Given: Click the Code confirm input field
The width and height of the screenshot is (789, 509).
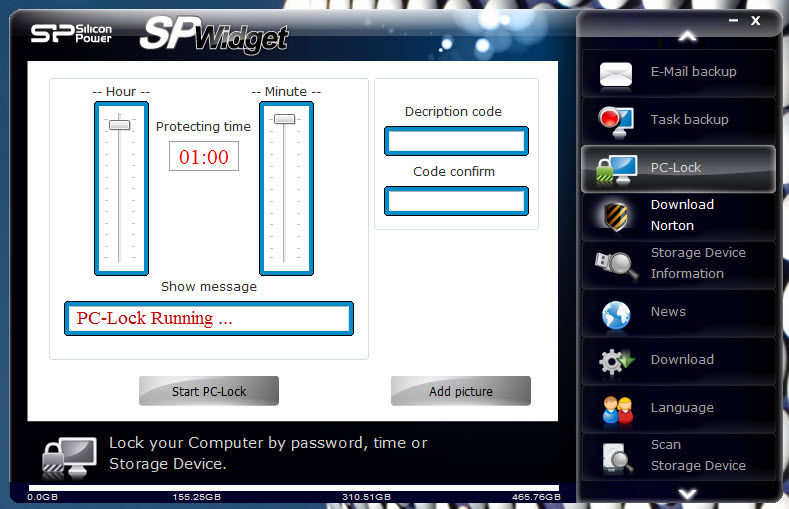Looking at the screenshot, I should tap(456, 201).
